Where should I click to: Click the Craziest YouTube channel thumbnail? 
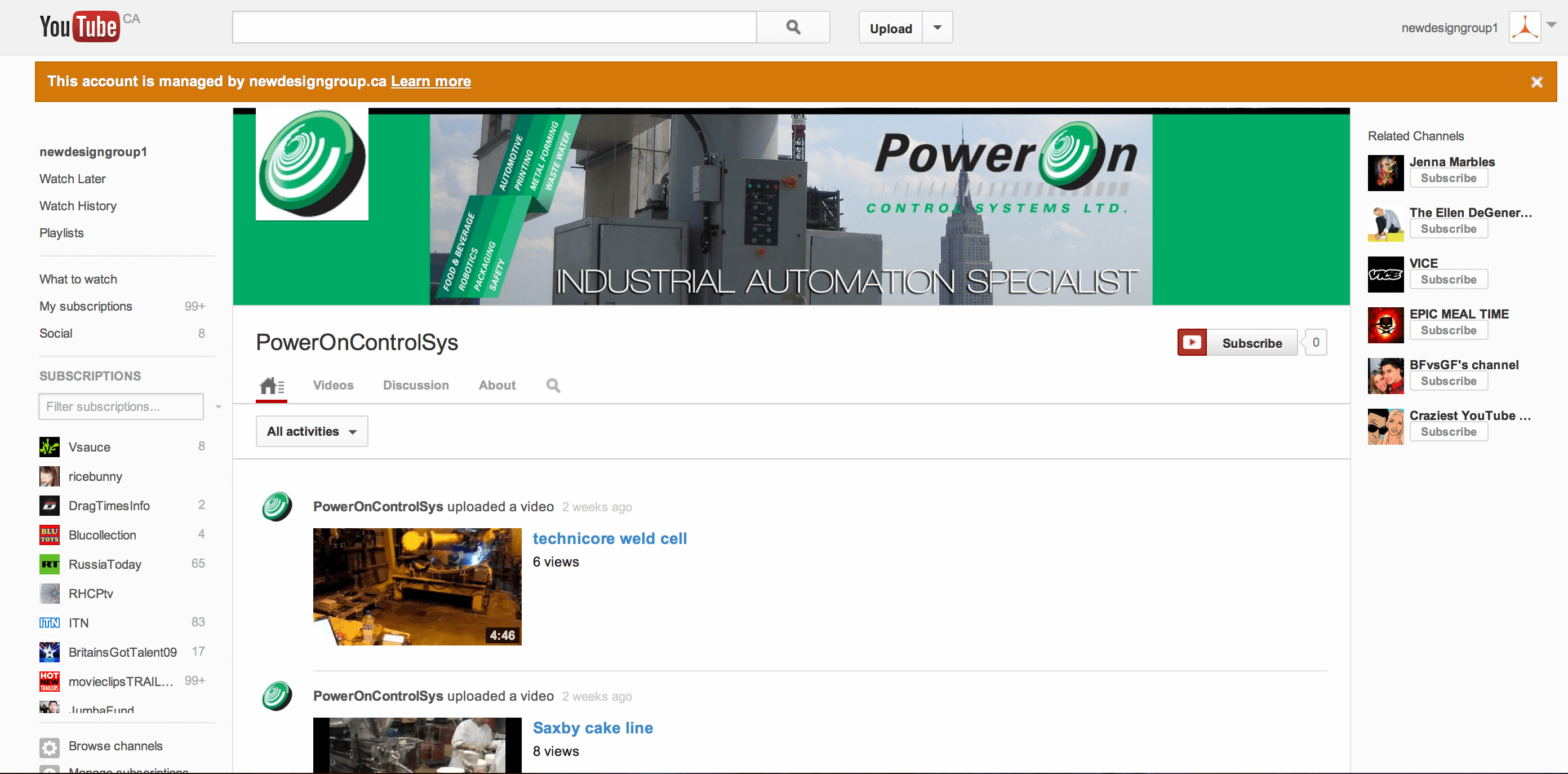(1385, 426)
